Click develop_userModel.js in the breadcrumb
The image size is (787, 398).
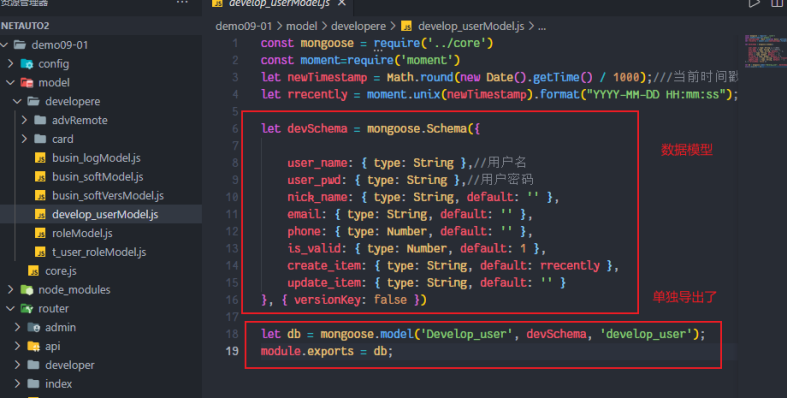471,26
